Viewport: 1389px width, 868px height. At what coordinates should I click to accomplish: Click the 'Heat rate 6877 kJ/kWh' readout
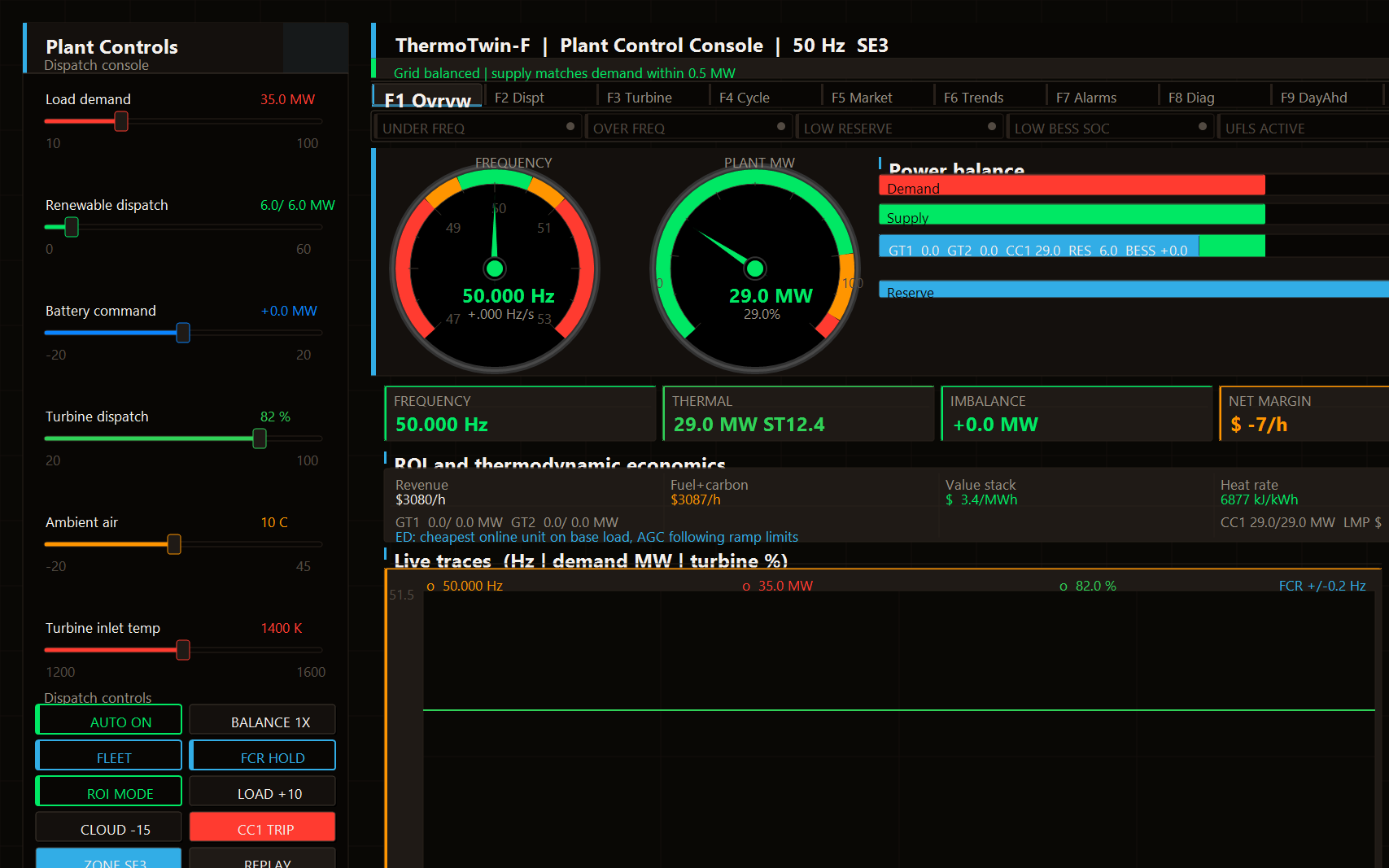pyautogui.click(x=1260, y=492)
